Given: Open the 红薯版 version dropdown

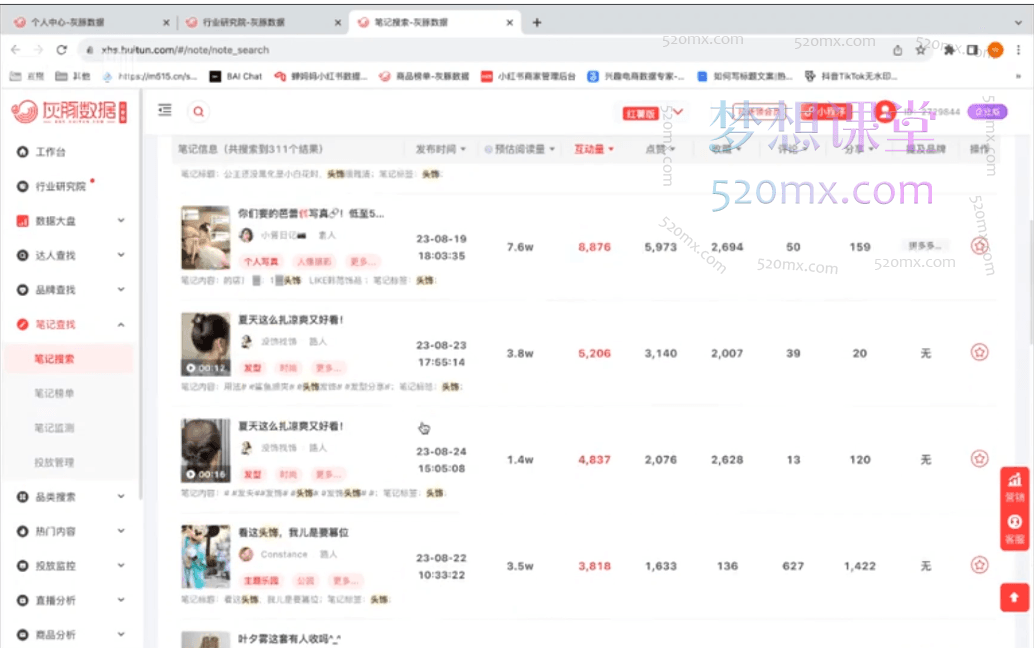Looking at the screenshot, I should (654, 113).
